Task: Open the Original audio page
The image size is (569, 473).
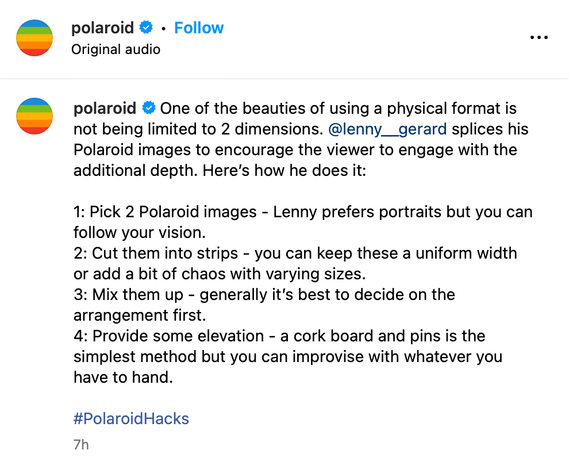Action: pyautogui.click(x=116, y=49)
